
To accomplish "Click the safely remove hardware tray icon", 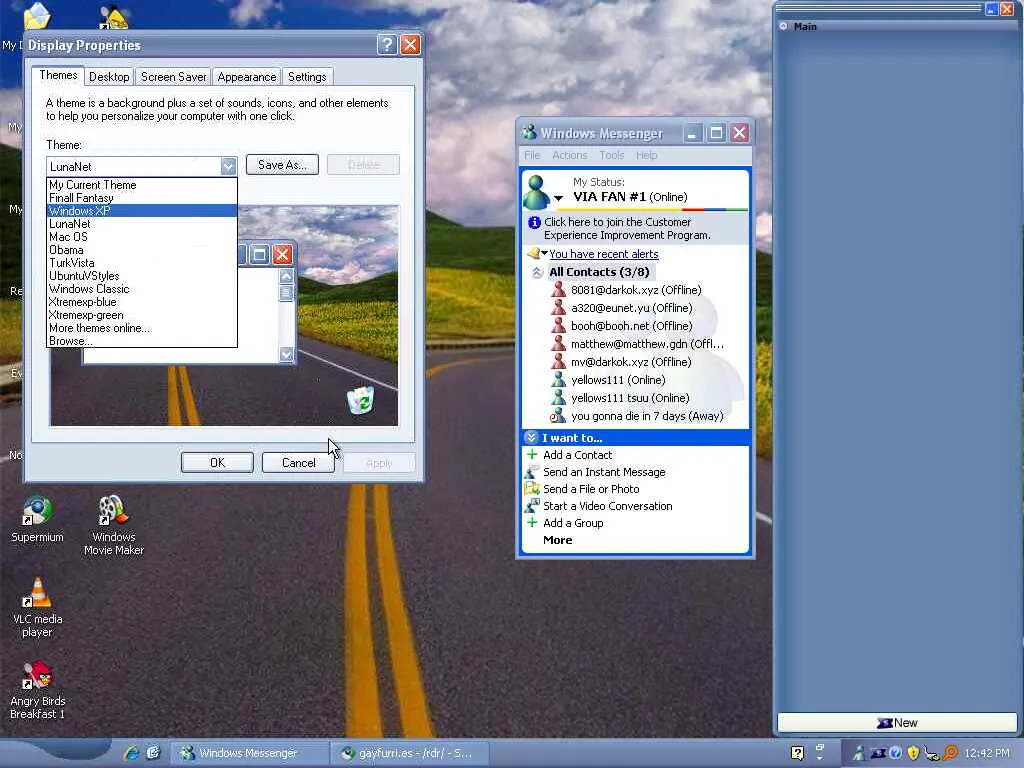I will [932, 753].
